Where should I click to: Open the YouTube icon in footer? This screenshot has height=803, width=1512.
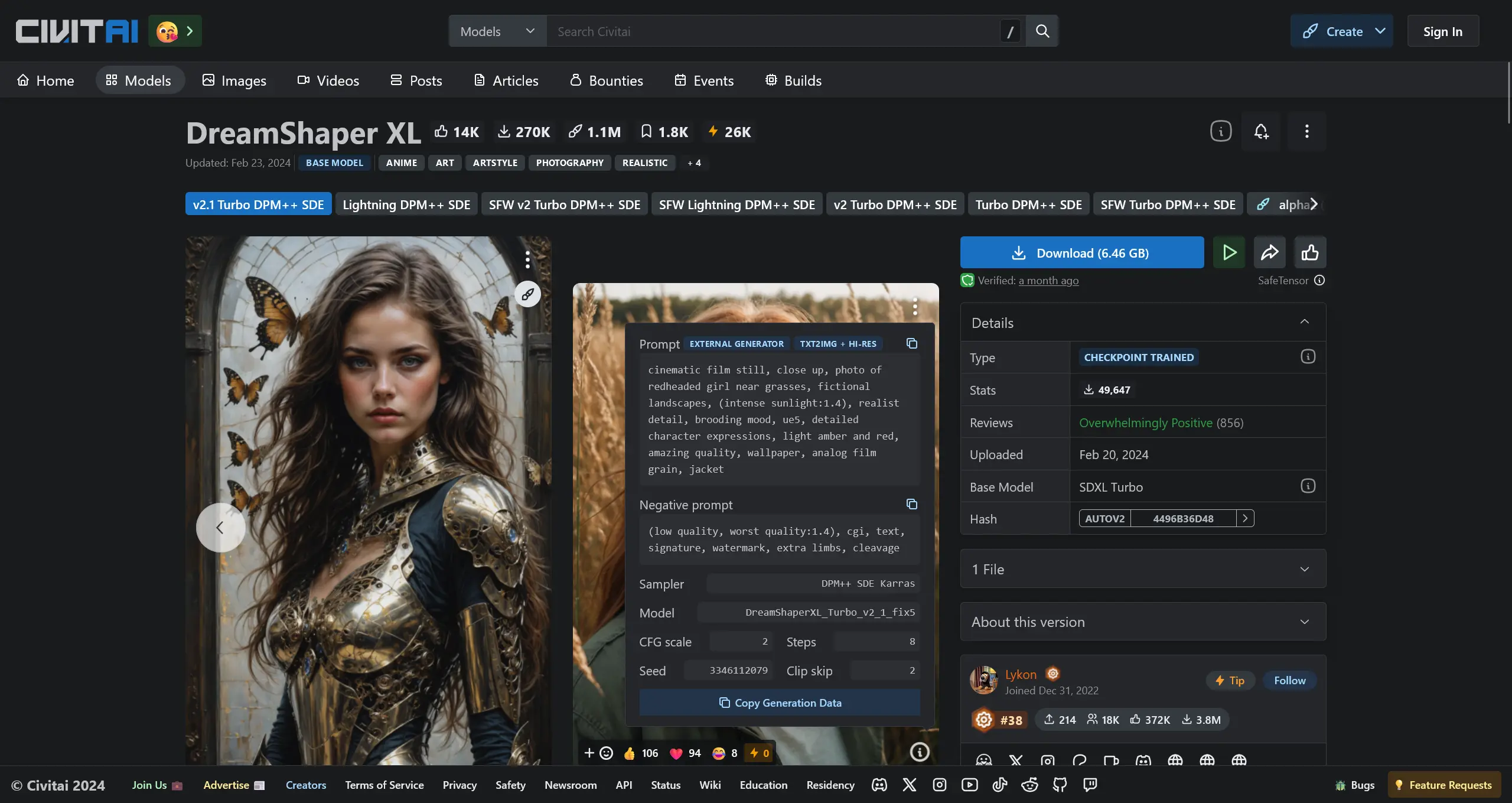point(970,785)
